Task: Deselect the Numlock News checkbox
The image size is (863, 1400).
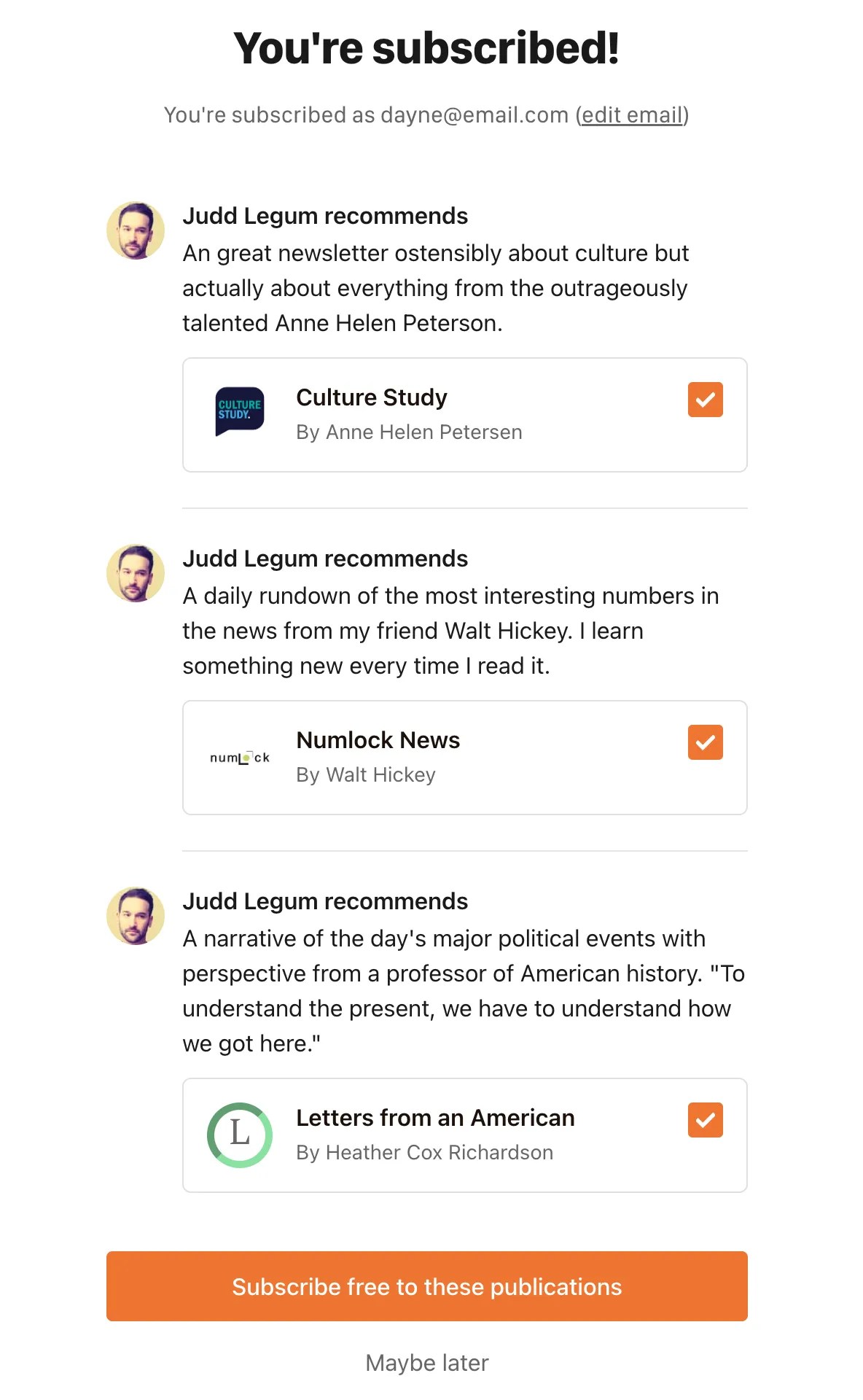Action: (x=705, y=742)
